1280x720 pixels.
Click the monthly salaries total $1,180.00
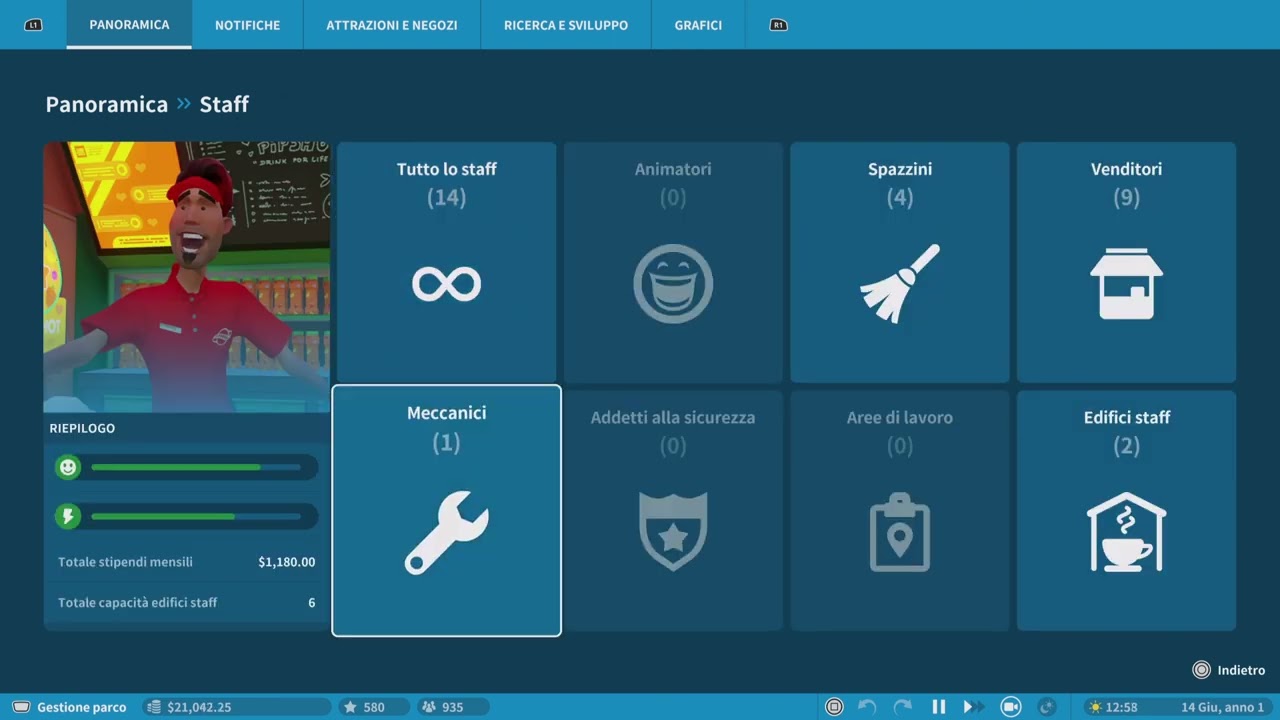click(x=286, y=562)
